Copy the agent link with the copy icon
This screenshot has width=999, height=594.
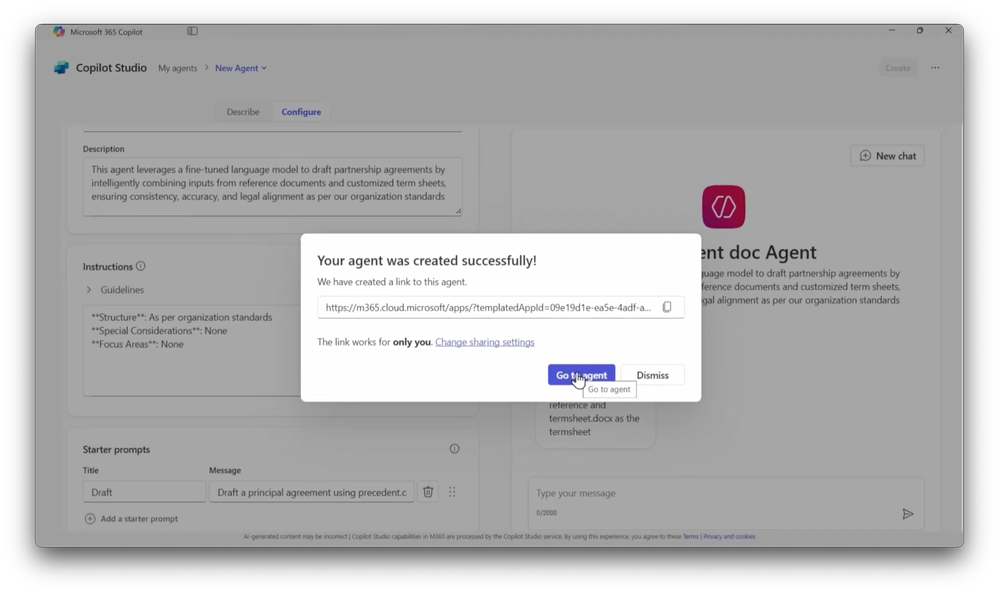pos(667,307)
